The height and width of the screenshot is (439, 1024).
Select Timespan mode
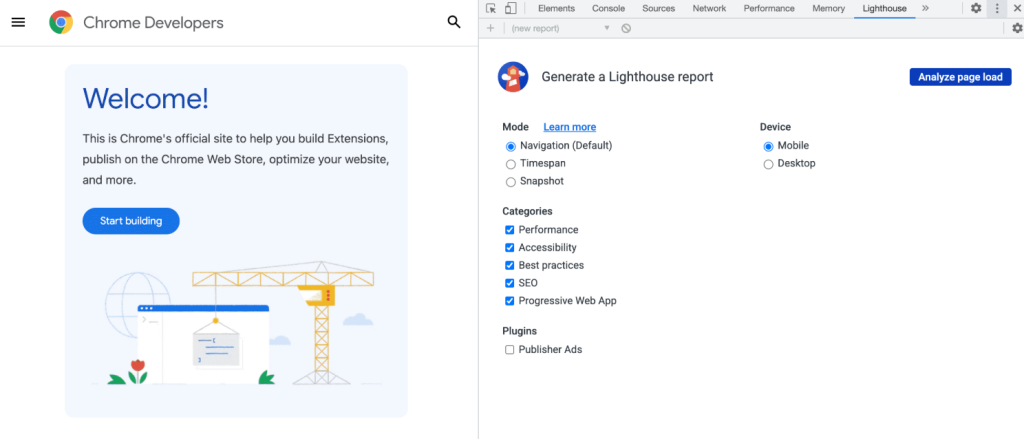pos(511,164)
